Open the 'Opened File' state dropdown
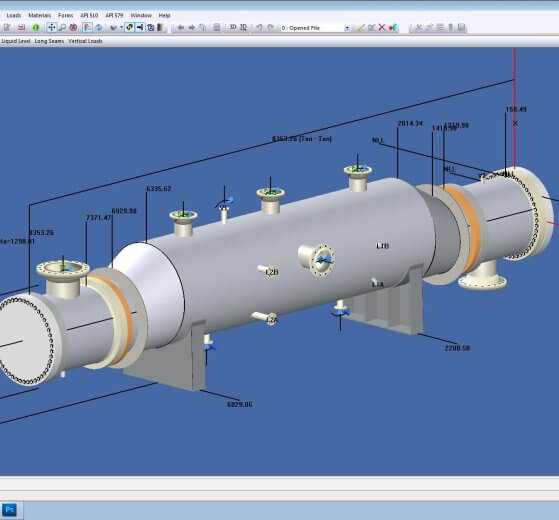559x520 pixels. [x=315, y=28]
